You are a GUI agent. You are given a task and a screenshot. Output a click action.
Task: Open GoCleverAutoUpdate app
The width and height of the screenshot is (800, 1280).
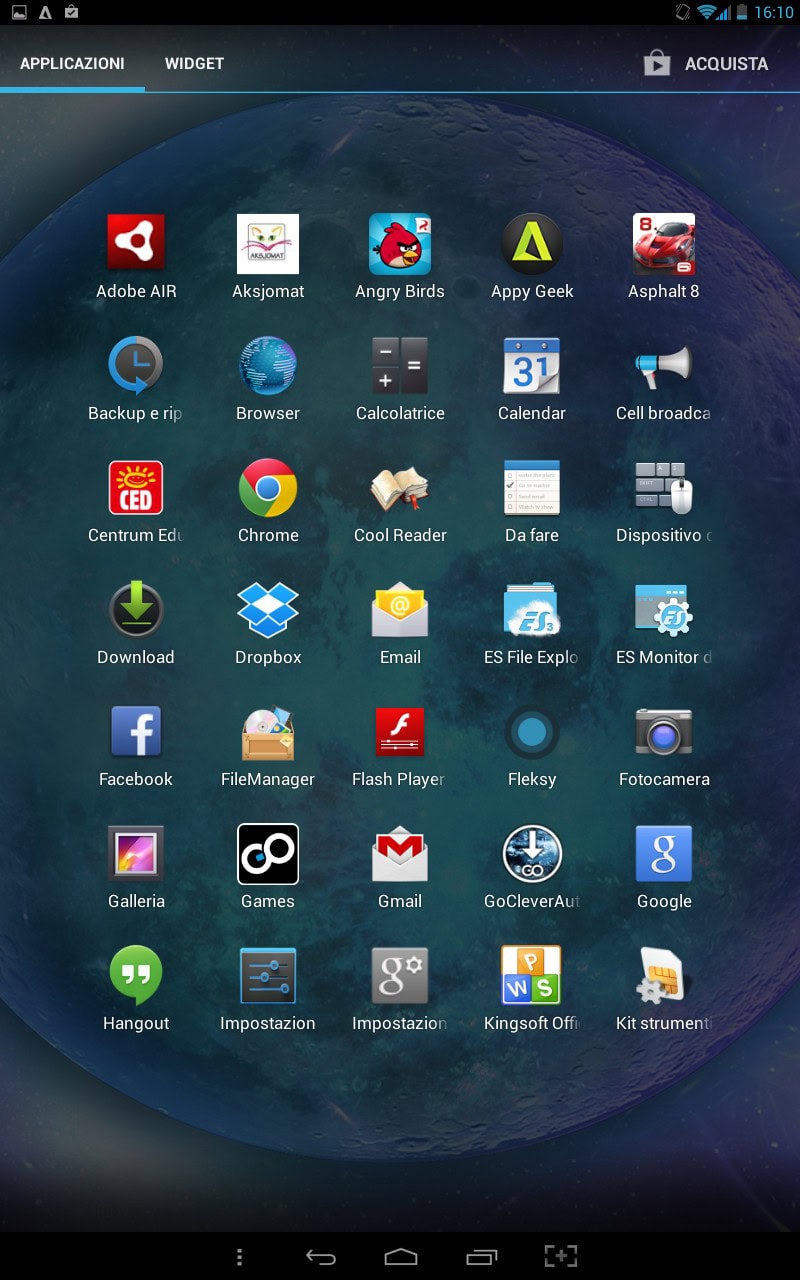(x=532, y=868)
